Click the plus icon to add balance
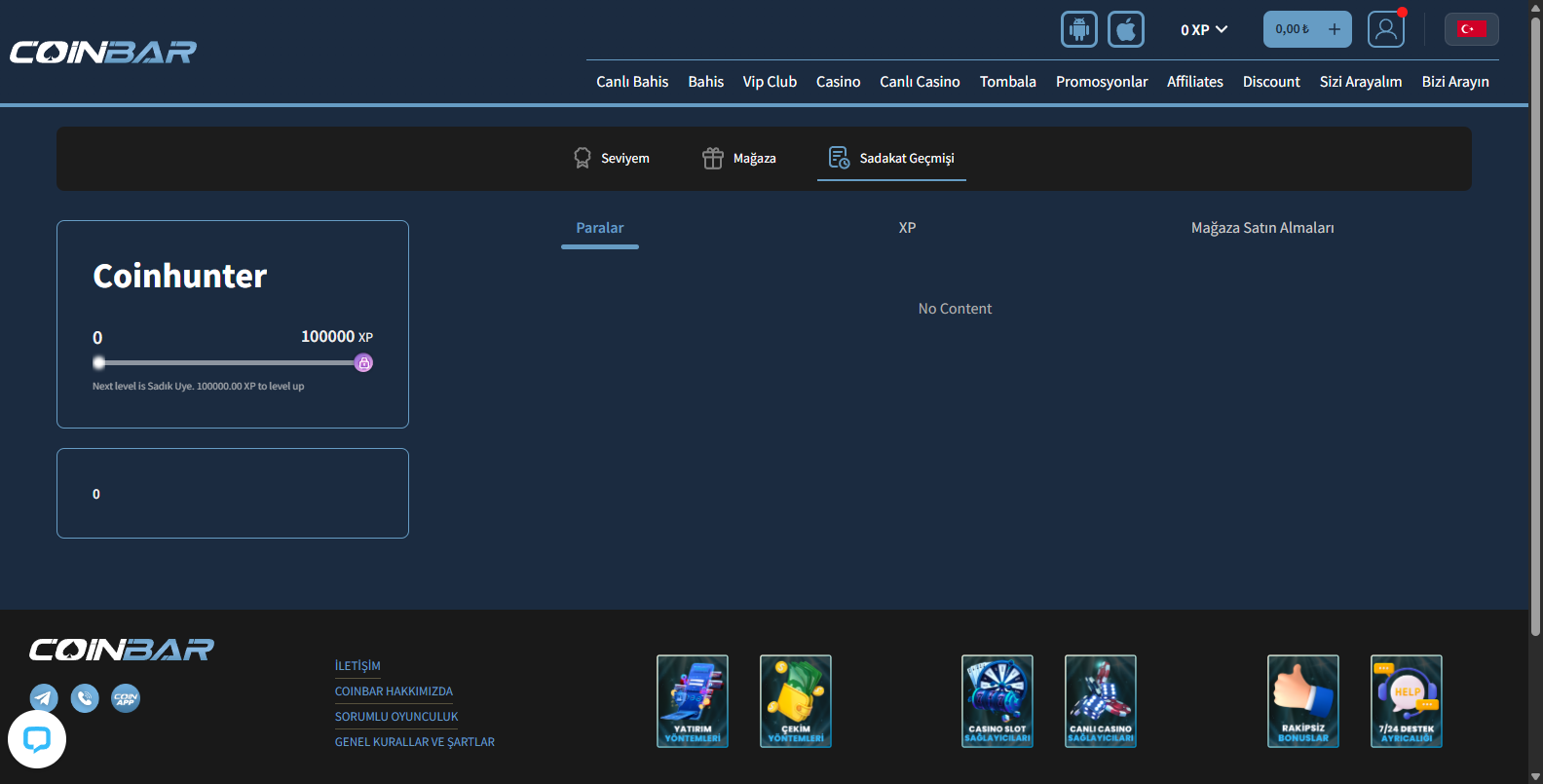 click(x=1335, y=29)
